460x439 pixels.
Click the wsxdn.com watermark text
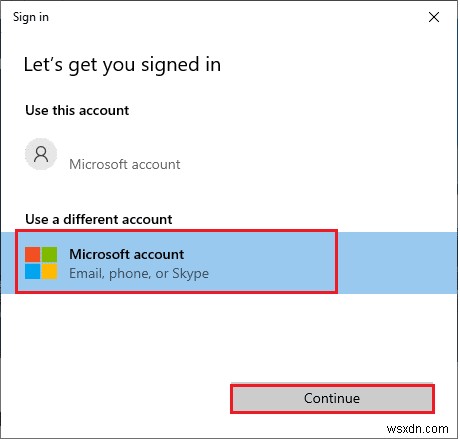(x=417, y=429)
